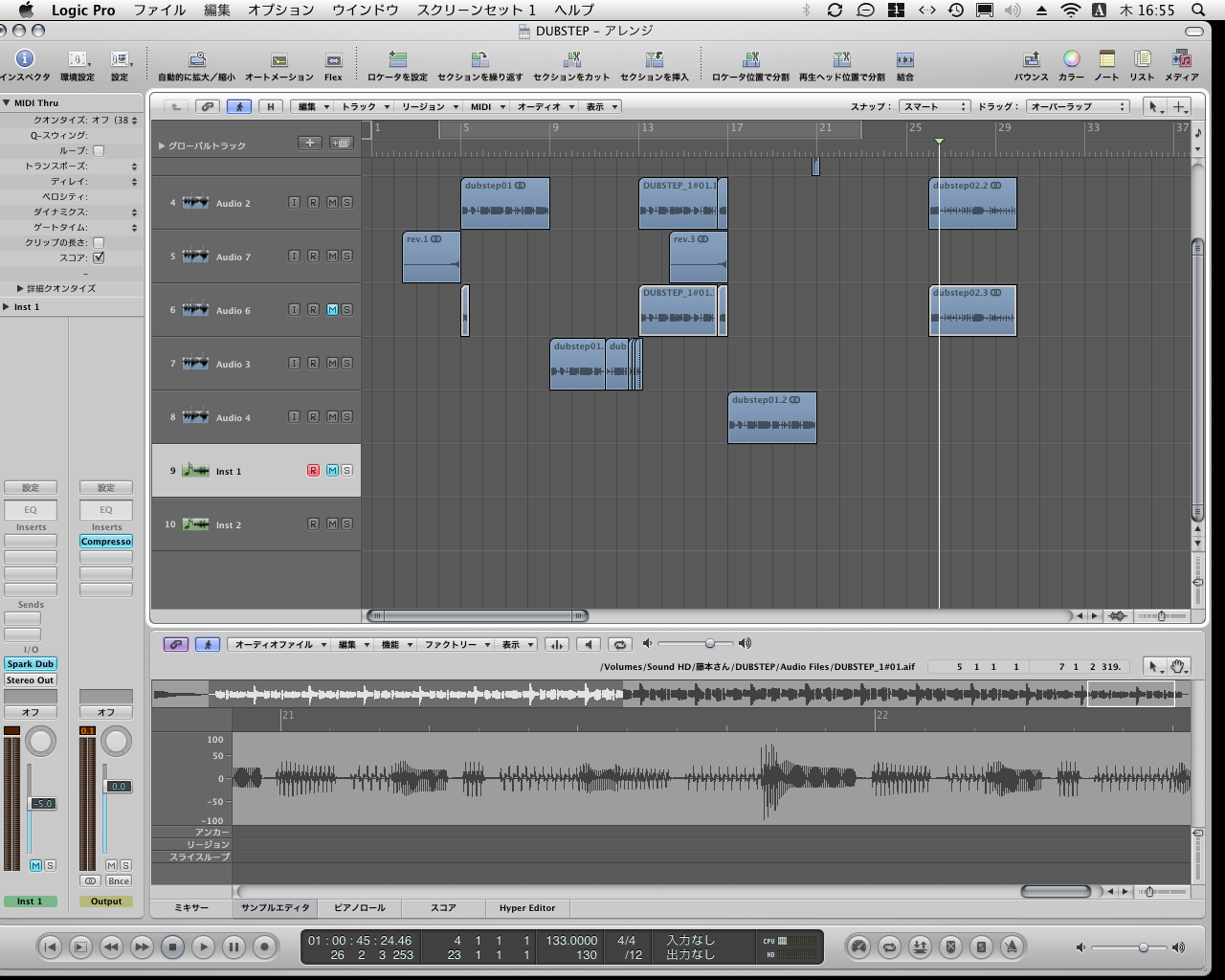
Task: Click the transport play button
Action: (203, 947)
